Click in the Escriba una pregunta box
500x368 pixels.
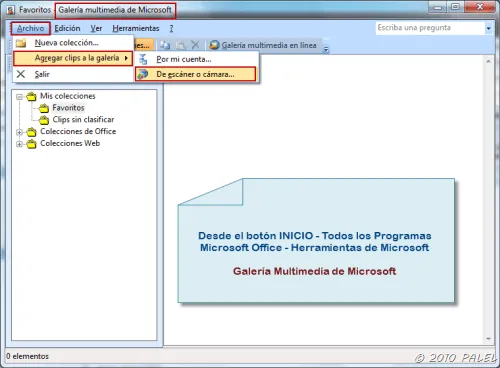tap(430, 28)
